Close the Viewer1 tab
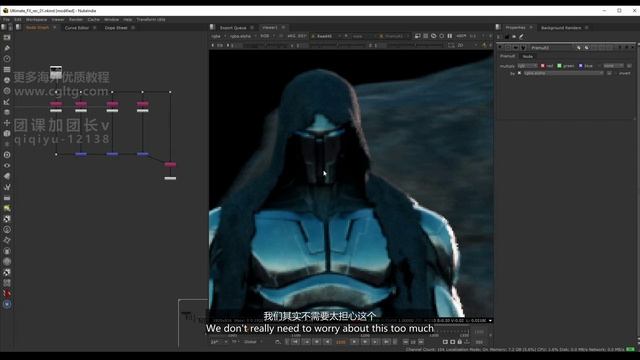Image resolution: width=640 pixels, height=360 pixels. (x=283, y=28)
